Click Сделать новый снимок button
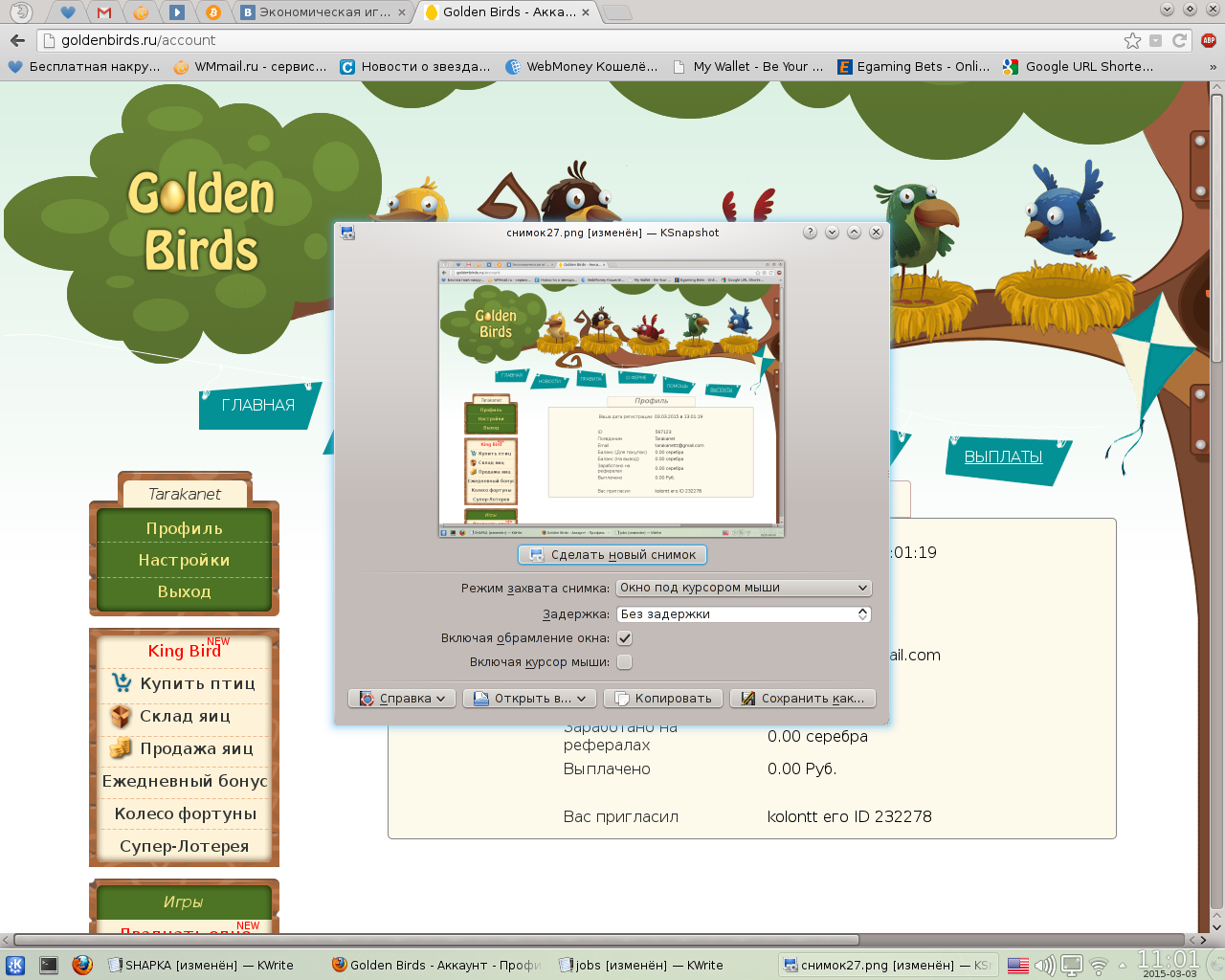This screenshot has height=980, width=1225. (612, 555)
